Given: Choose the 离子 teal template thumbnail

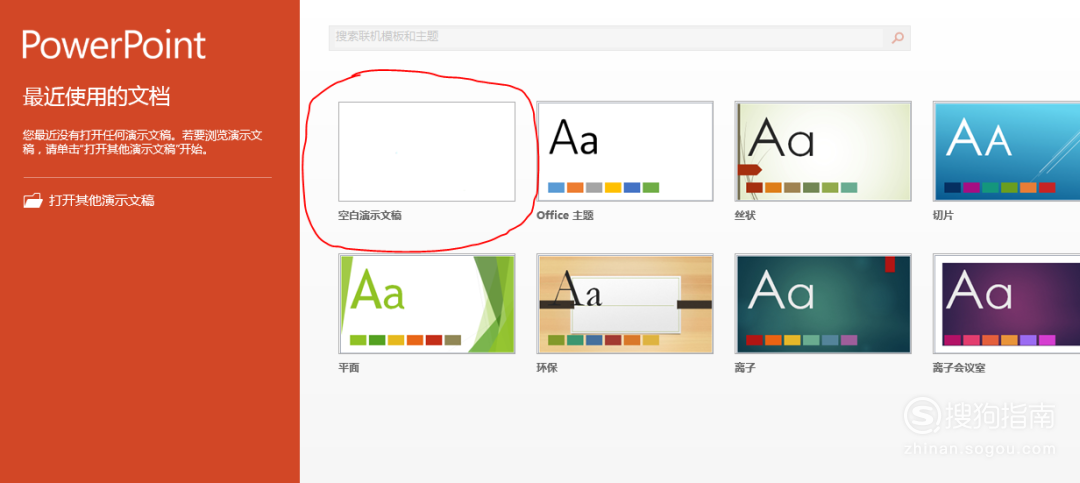Looking at the screenshot, I should pyautogui.click(x=823, y=304).
